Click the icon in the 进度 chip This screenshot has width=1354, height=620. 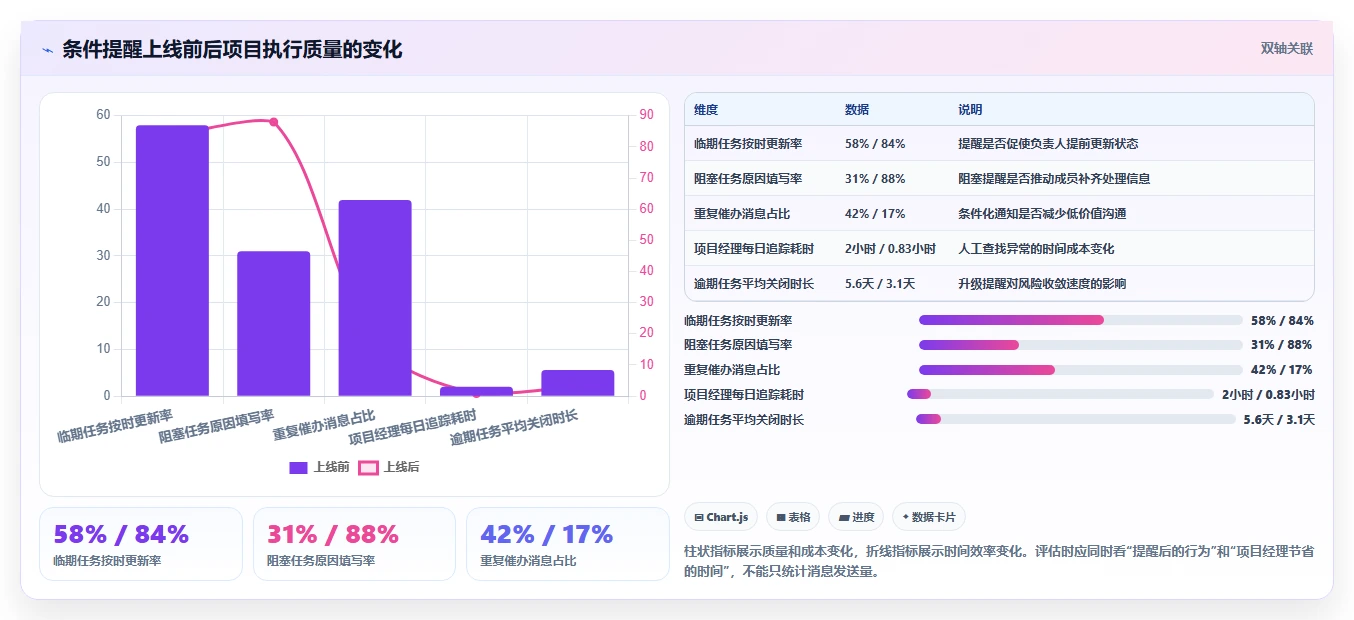click(x=843, y=518)
